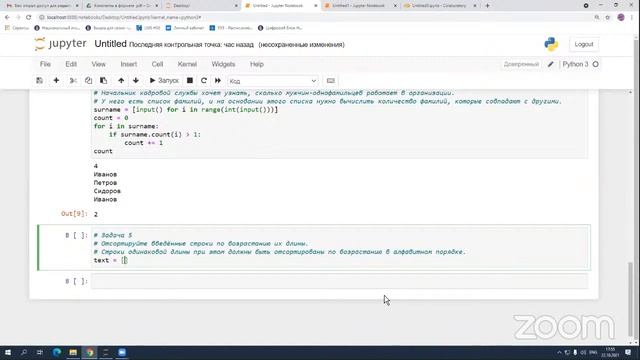Copy selected cells with the toolbar icon
Image resolution: width=640 pixels, height=360 pixels.
click(x=88, y=81)
